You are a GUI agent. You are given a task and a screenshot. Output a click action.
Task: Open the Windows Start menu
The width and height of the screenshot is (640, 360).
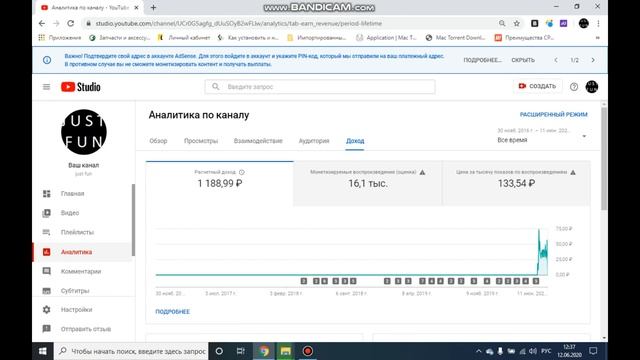click(42, 351)
